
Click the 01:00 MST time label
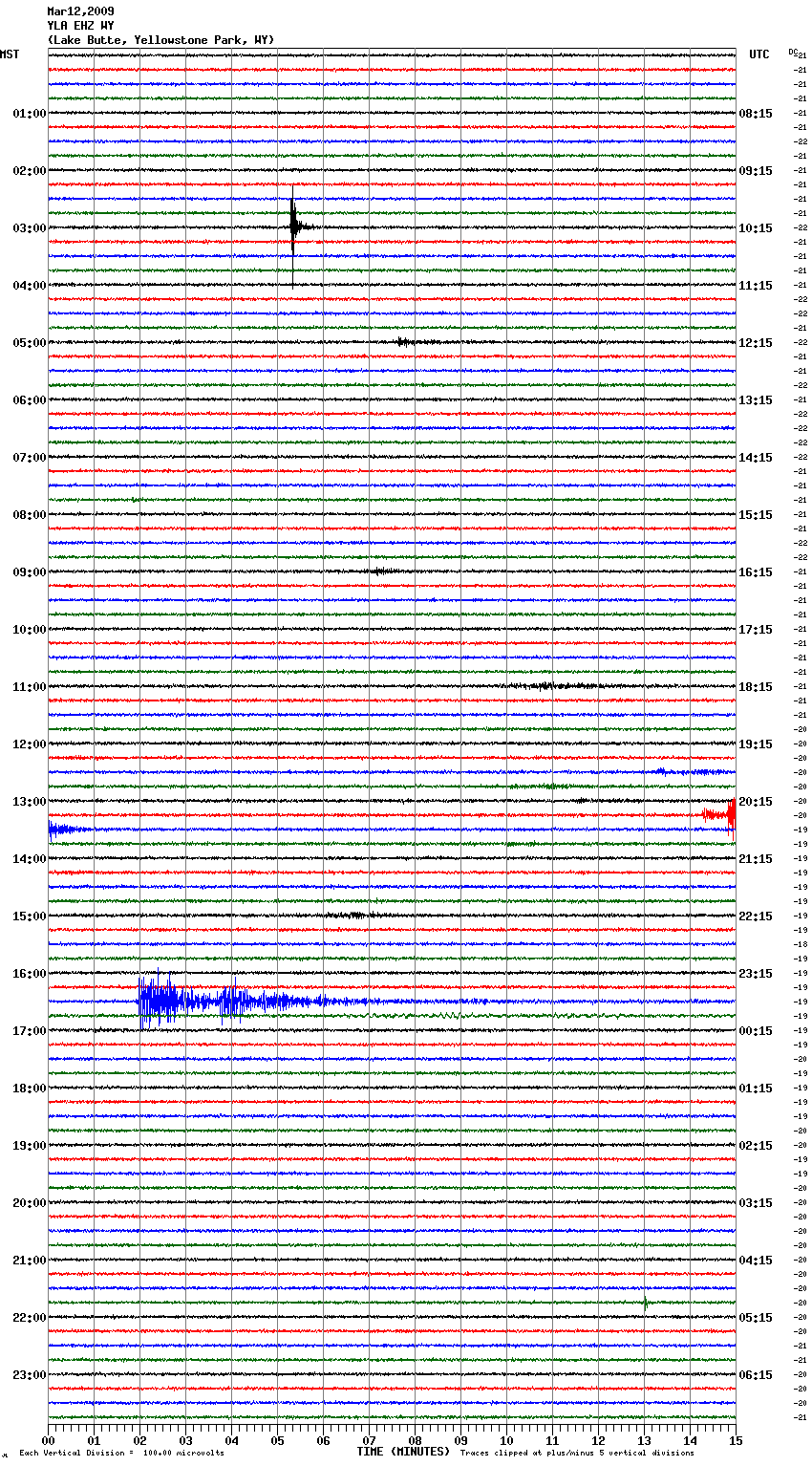(29, 114)
